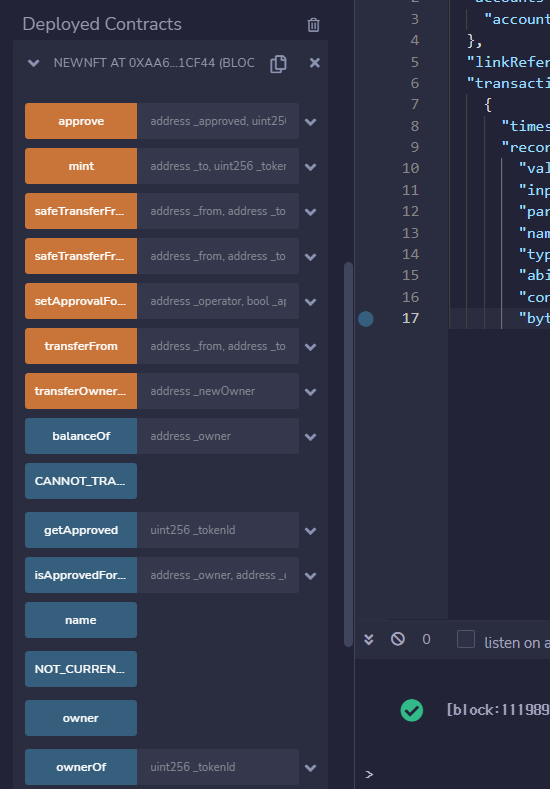Toggle the terminal panel with double-chevron icon
Image resolution: width=550 pixels, height=789 pixels.
369,639
